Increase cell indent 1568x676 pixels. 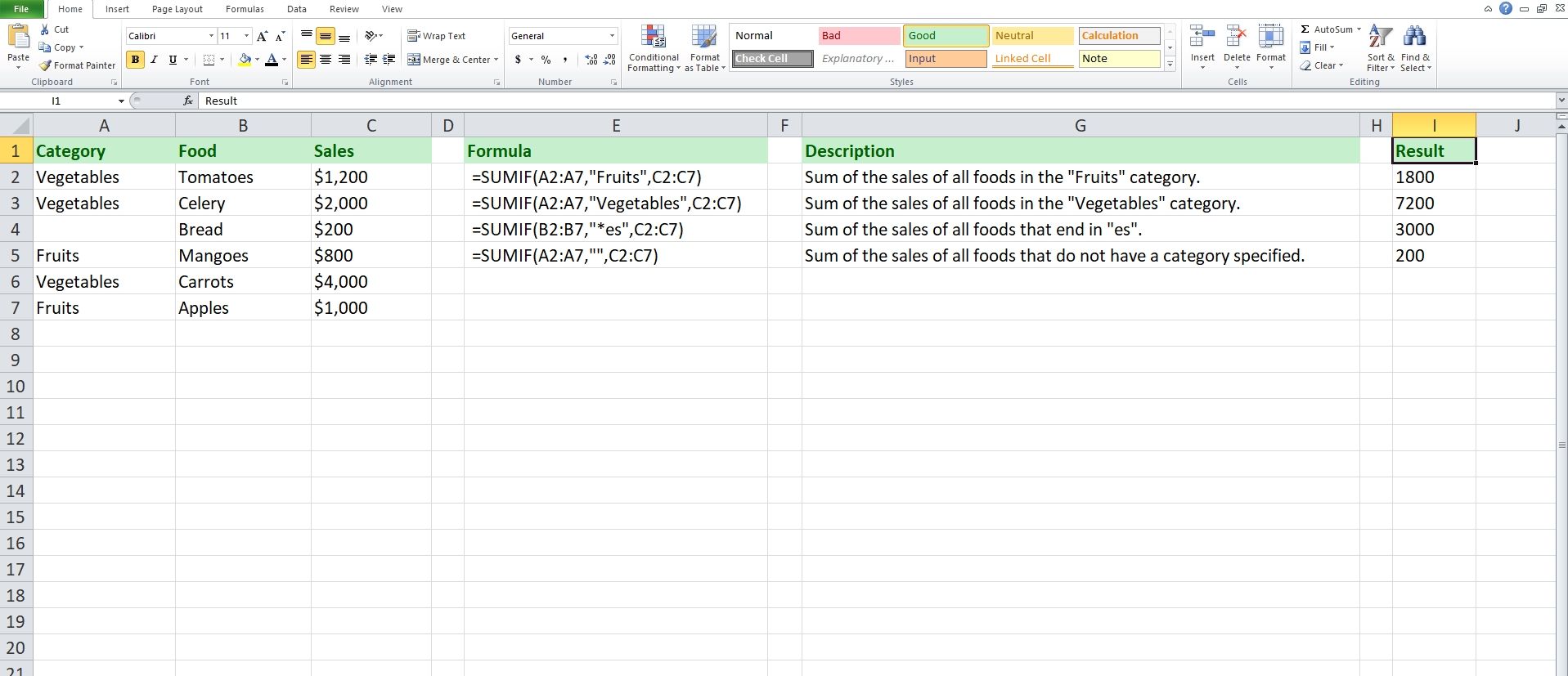pyautogui.click(x=389, y=60)
